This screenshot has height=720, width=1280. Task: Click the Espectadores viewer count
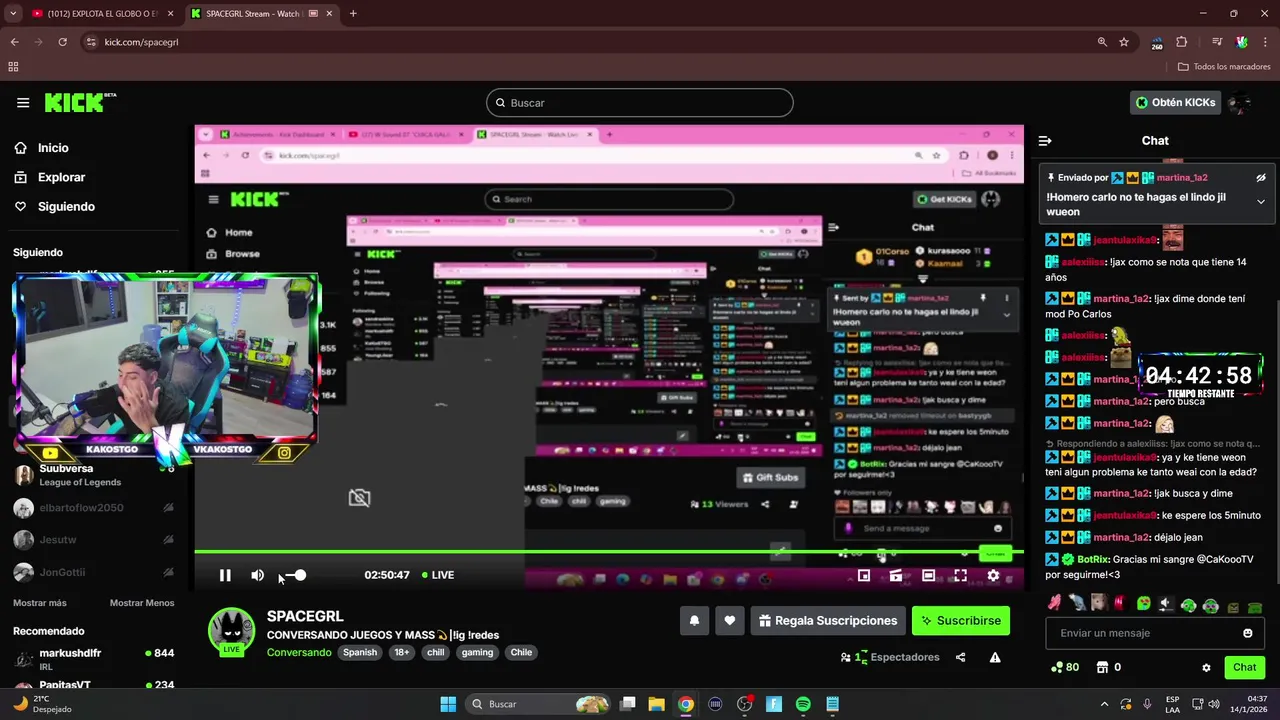coord(890,657)
